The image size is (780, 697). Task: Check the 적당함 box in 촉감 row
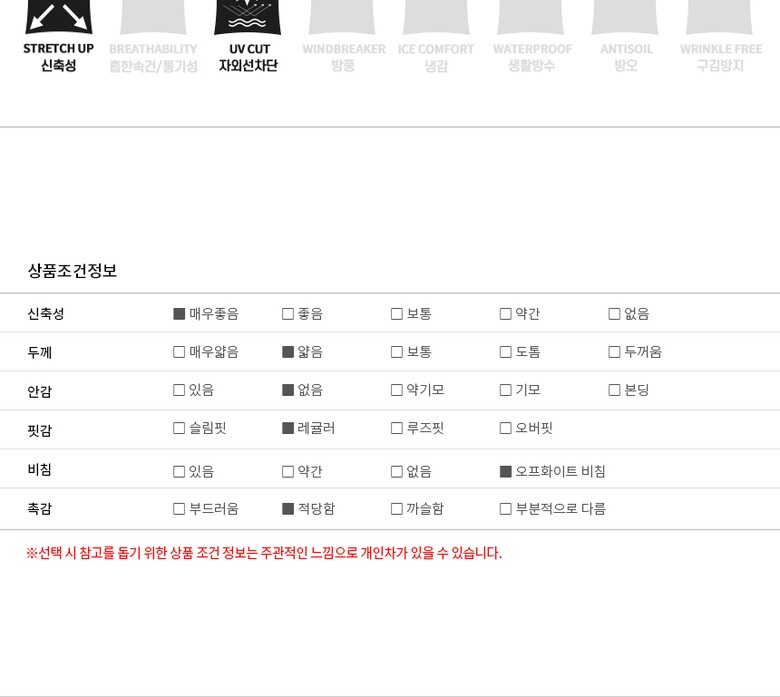288,509
